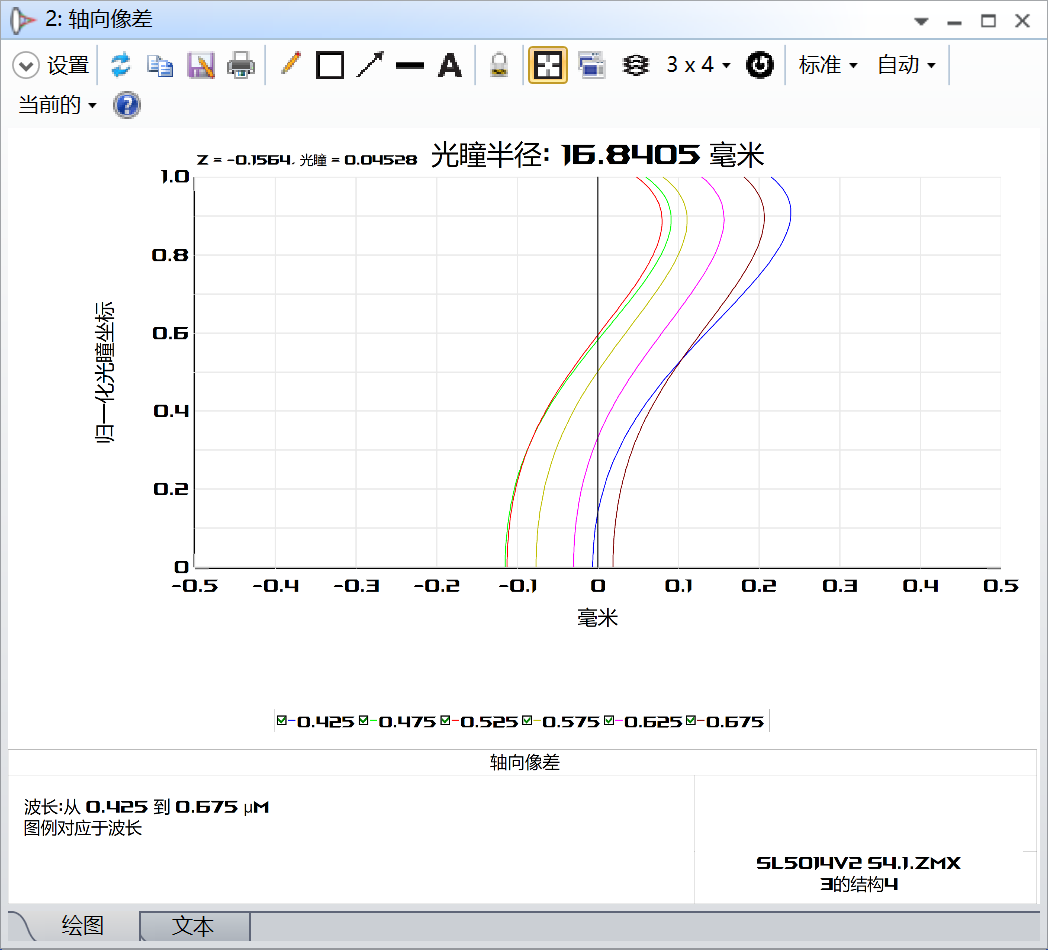Open the 当前的 configuration dropdown
Viewport: 1048px width, 950px height.
click(57, 105)
